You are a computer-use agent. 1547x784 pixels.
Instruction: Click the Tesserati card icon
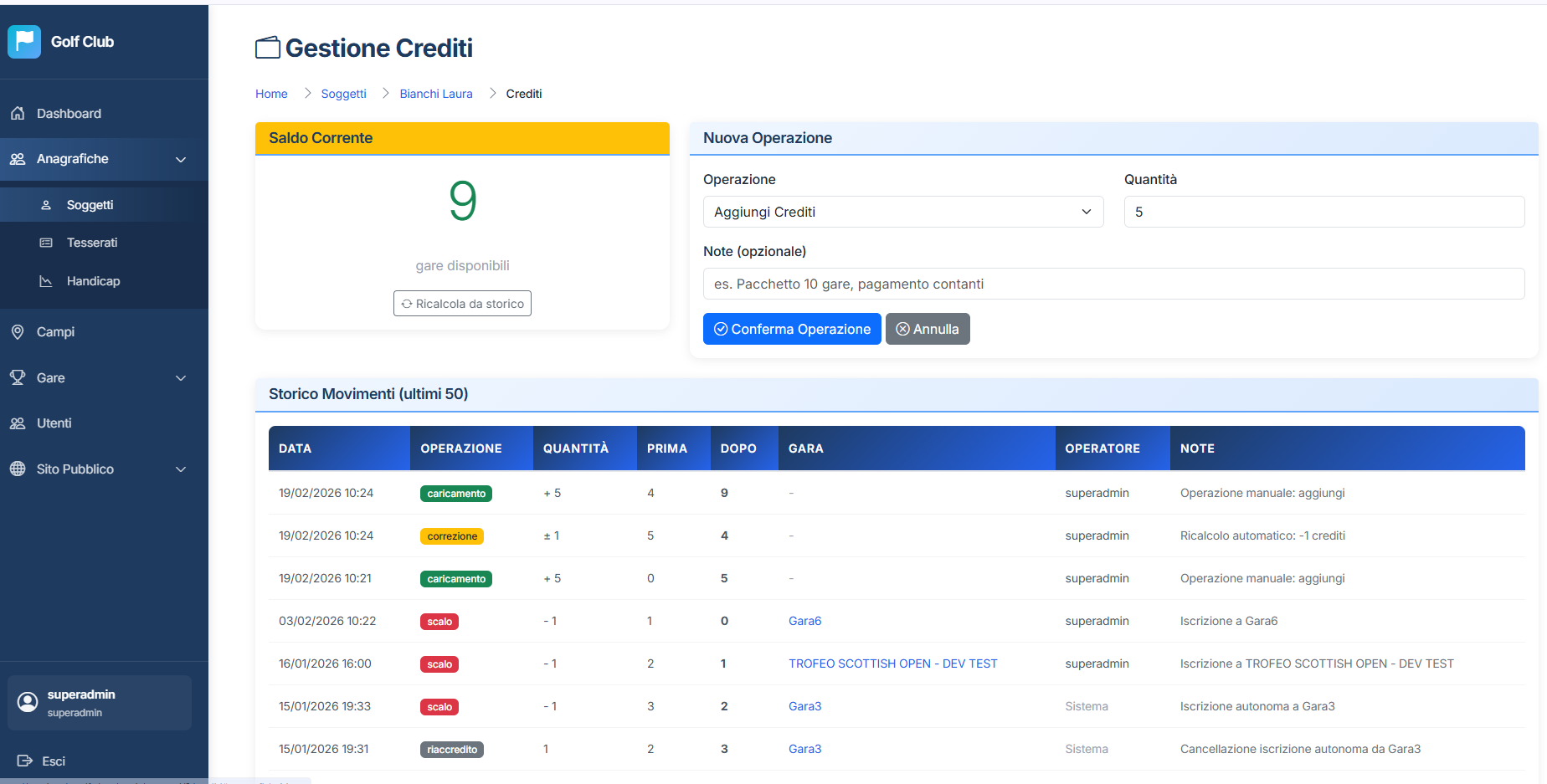coord(46,243)
